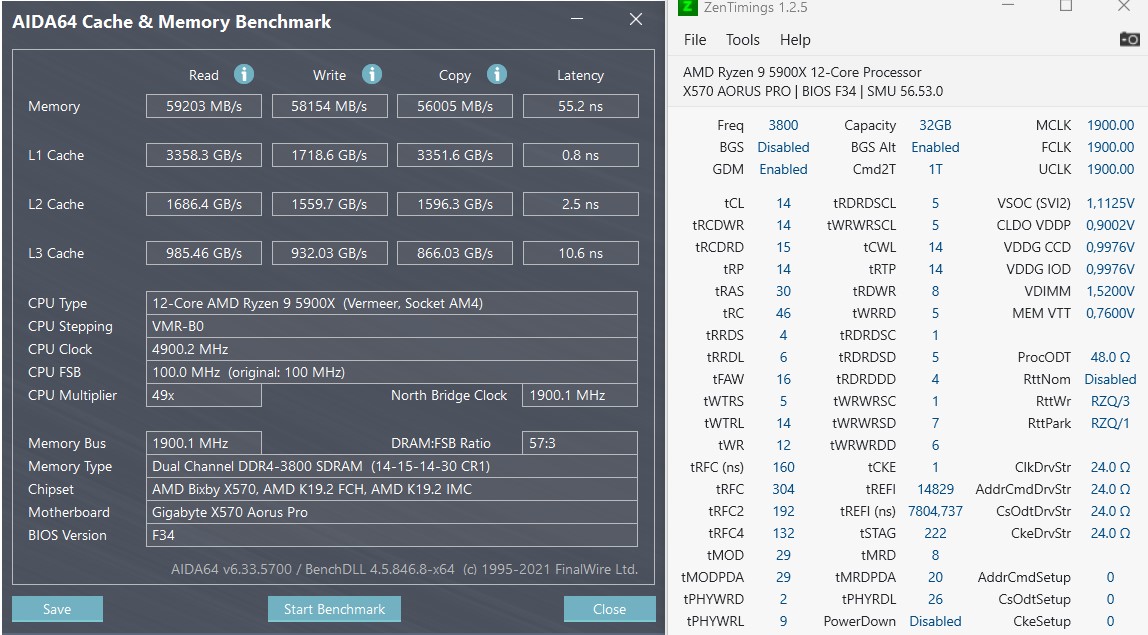Click the Memory Bus field 1900.1 MHz

[x=204, y=443]
